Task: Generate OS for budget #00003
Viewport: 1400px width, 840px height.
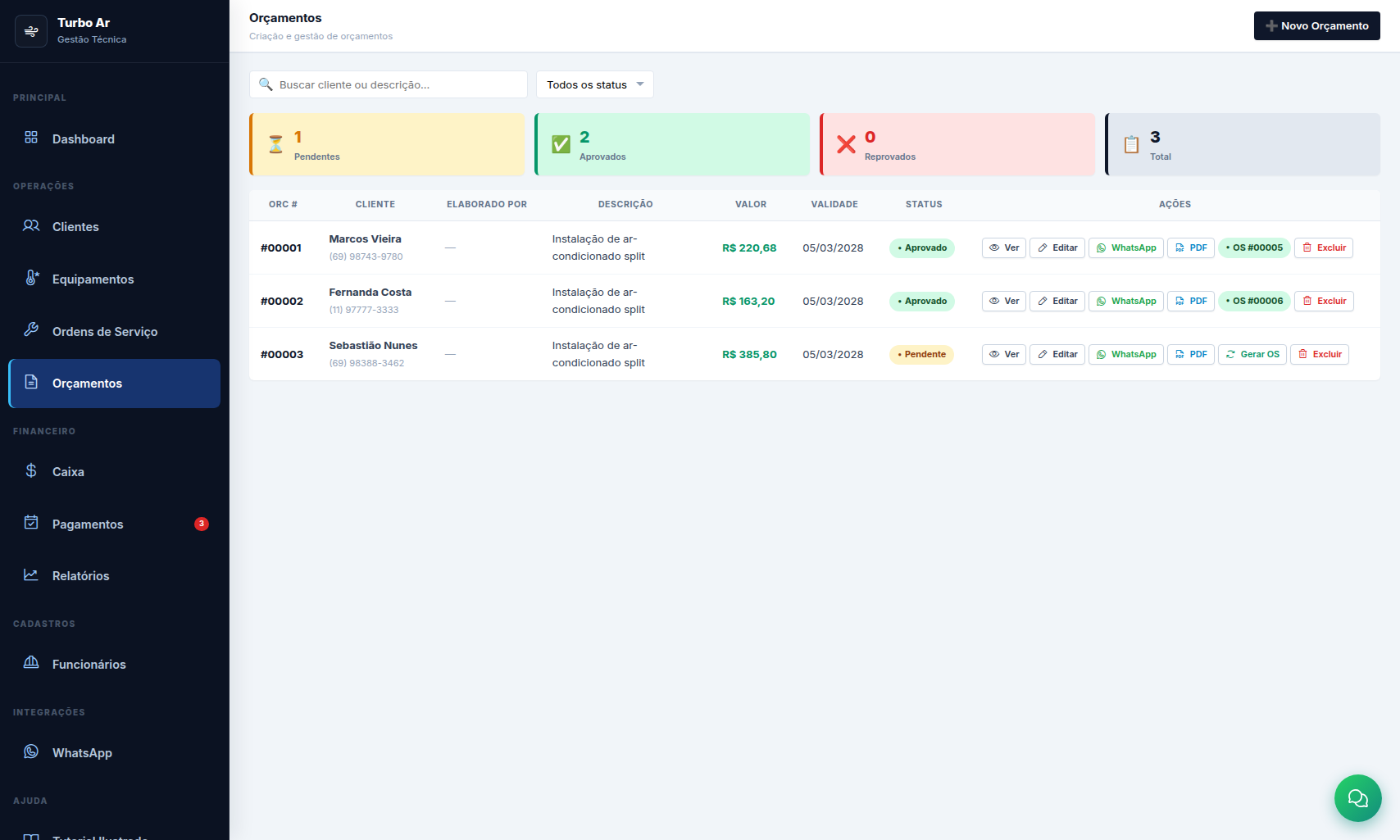Action: click(x=1252, y=354)
